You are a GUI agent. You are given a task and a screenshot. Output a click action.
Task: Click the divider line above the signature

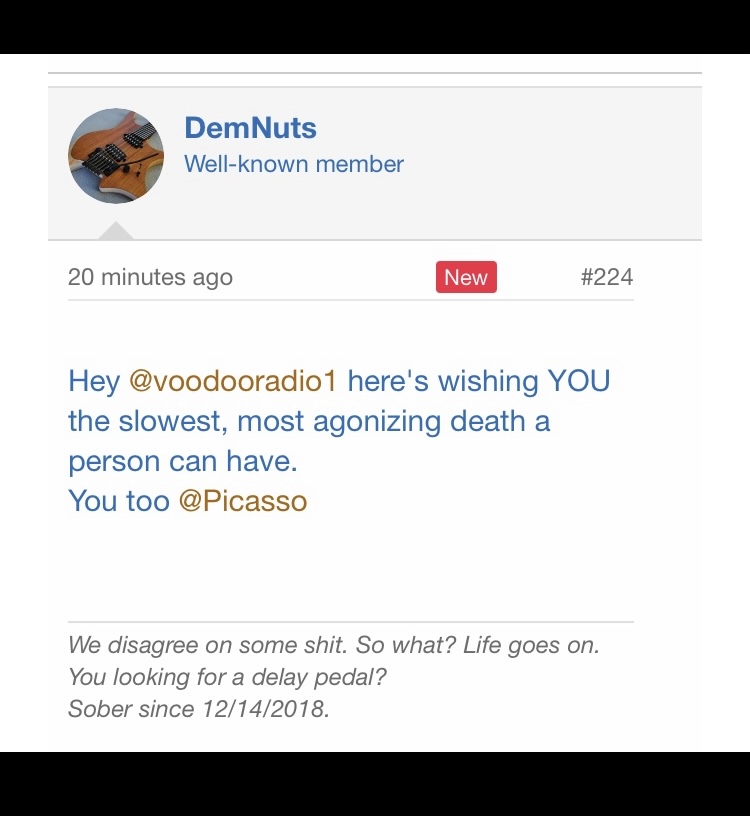pyautogui.click(x=351, y=622)
